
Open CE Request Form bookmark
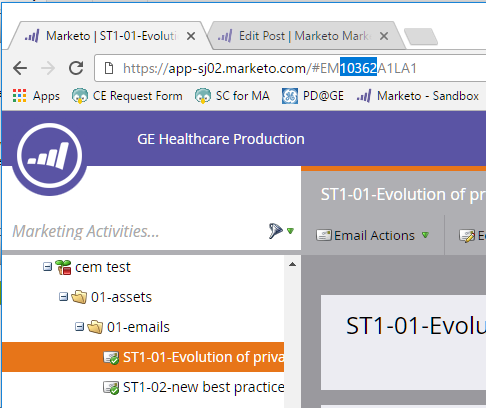point(127,96)
